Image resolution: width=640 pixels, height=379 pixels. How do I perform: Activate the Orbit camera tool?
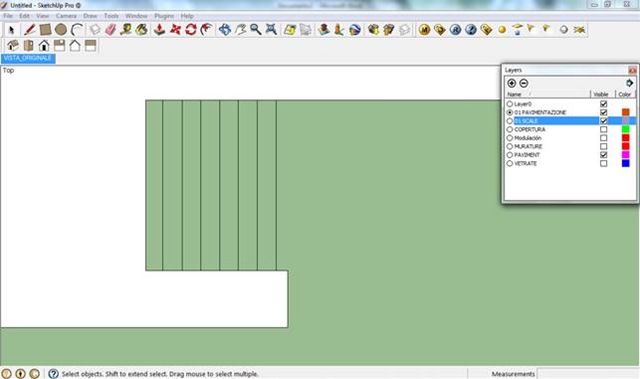tap(224, 29)
